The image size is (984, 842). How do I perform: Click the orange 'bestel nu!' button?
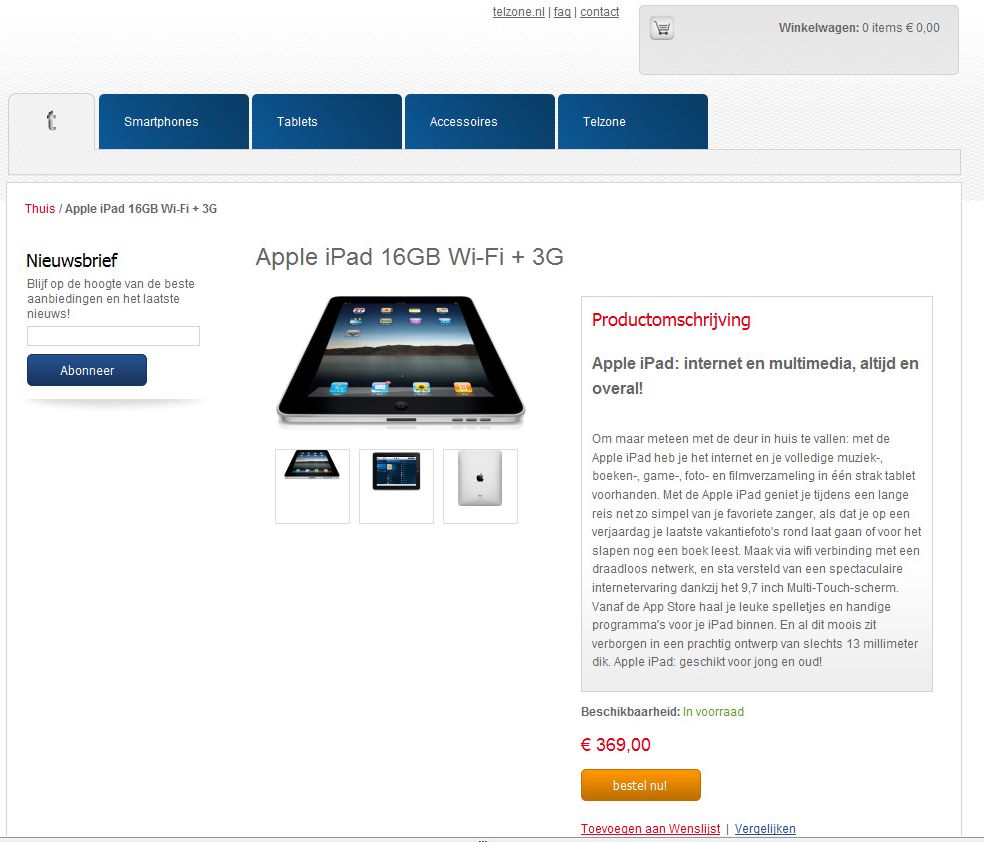(640, 785)
